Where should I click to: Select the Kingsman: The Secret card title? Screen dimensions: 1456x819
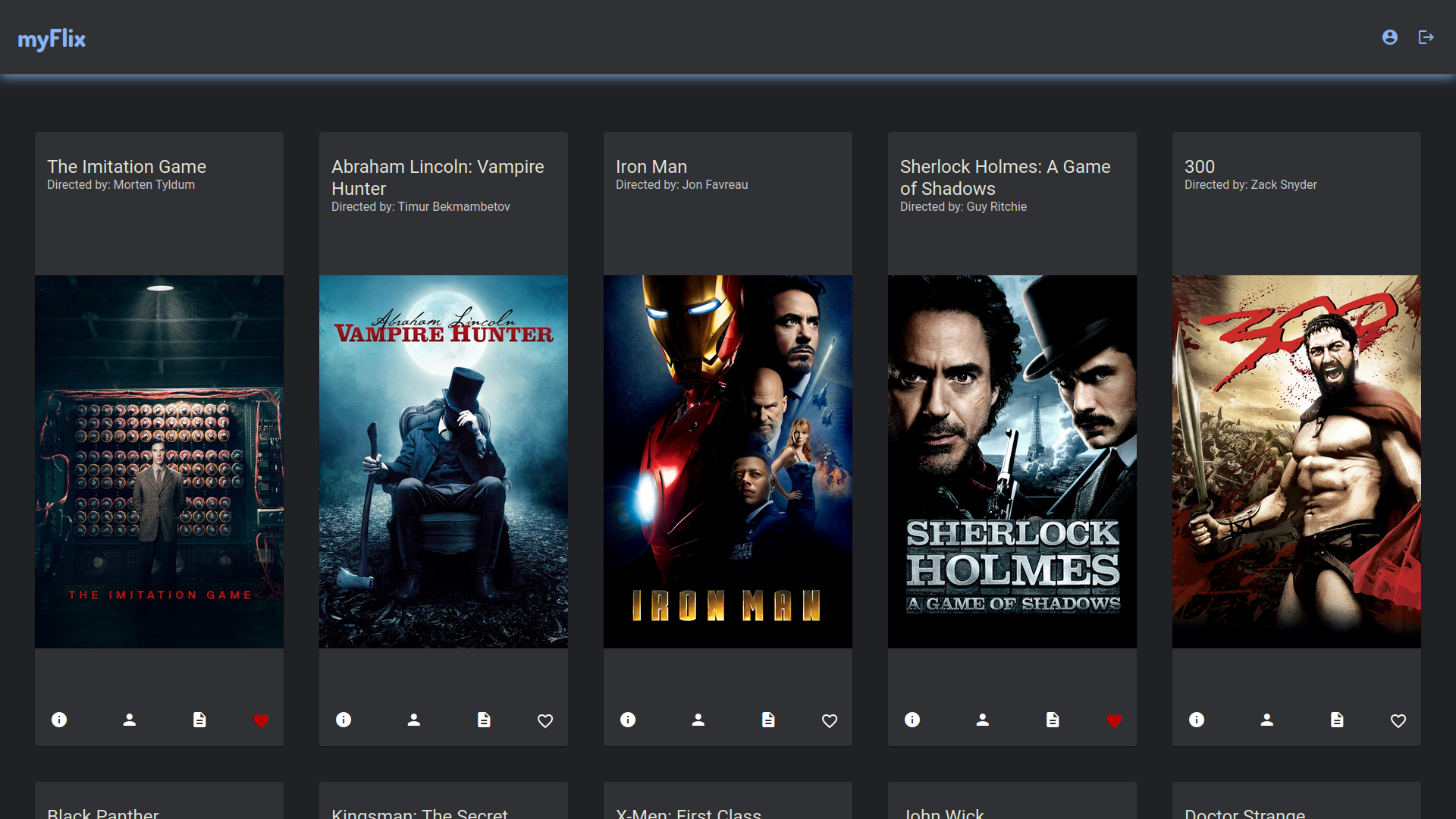(419, 813)
